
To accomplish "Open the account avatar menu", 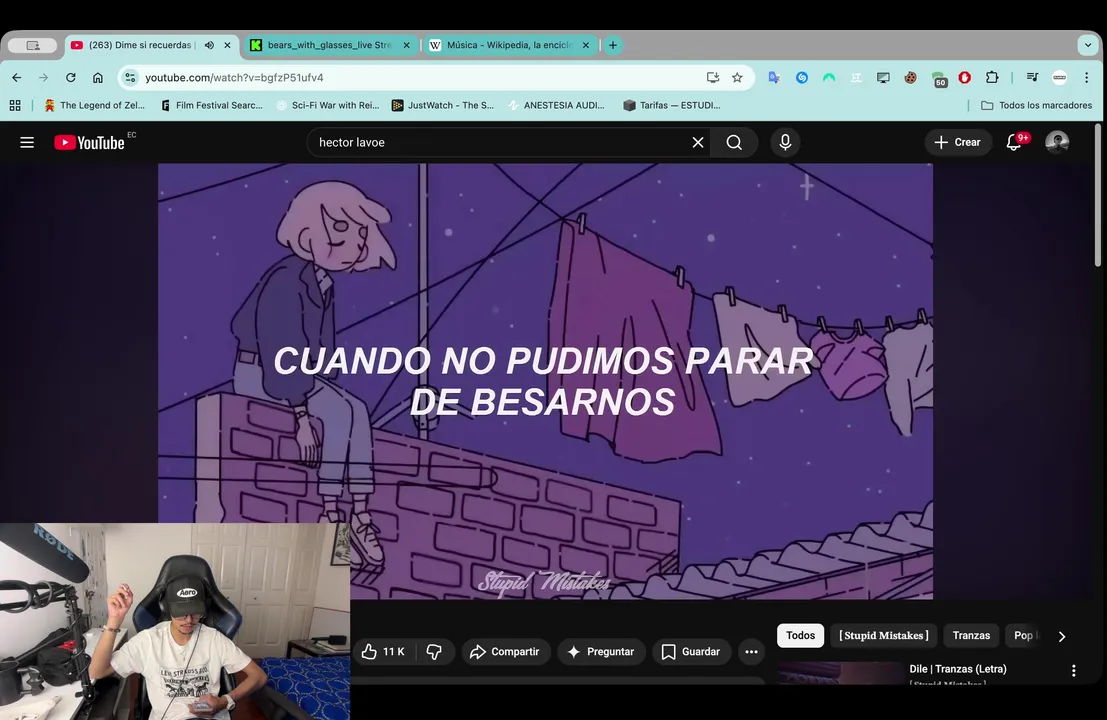I will point(1057,143).
